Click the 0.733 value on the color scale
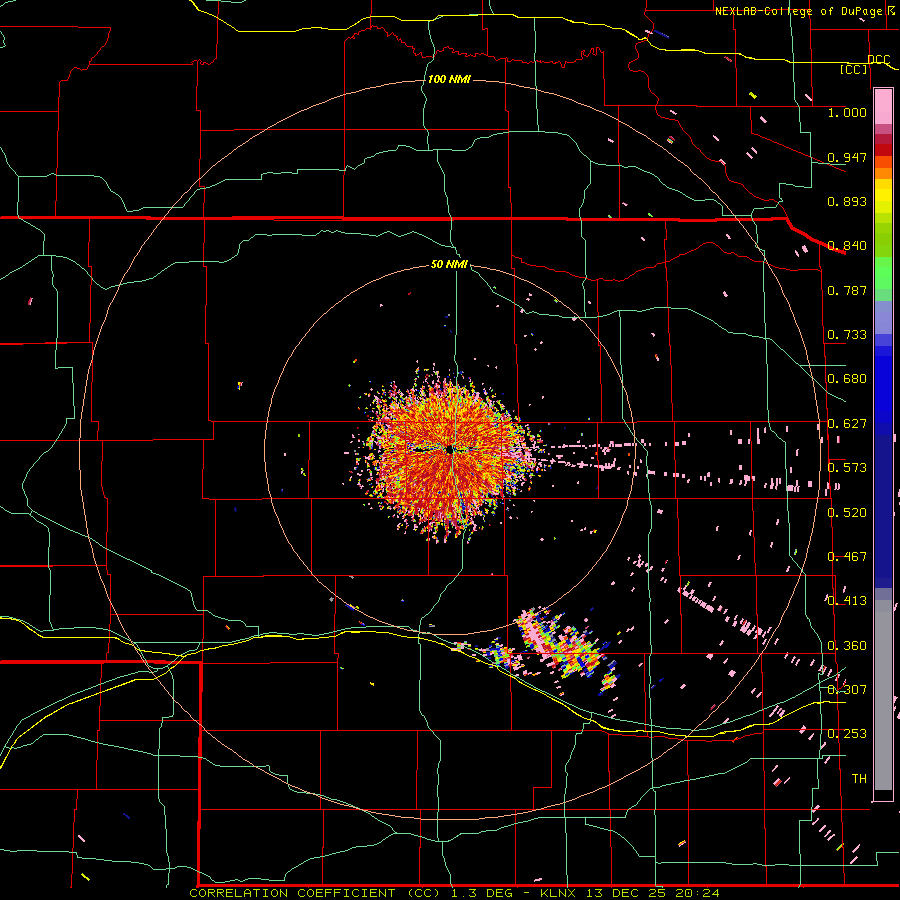This screenshot has width=900, height=900. tap(847, 335)
